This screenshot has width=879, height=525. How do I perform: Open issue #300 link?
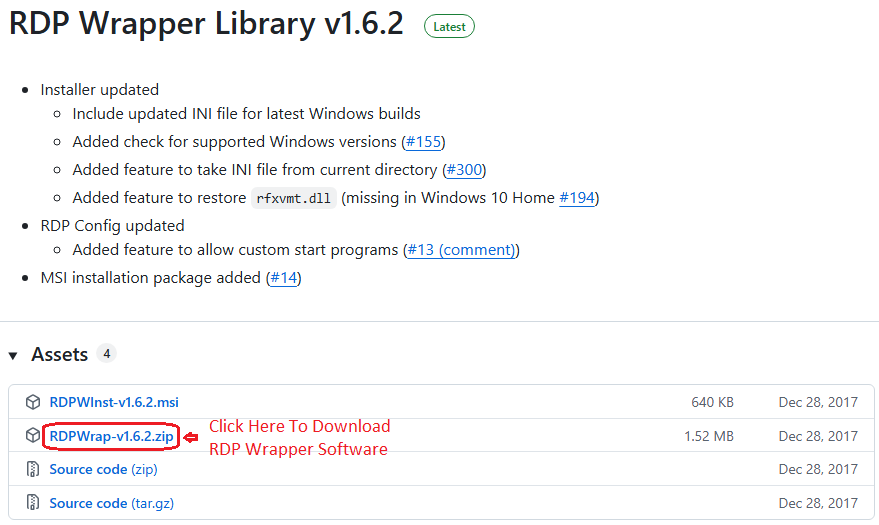pyautogui.click(x=464, y=170)
